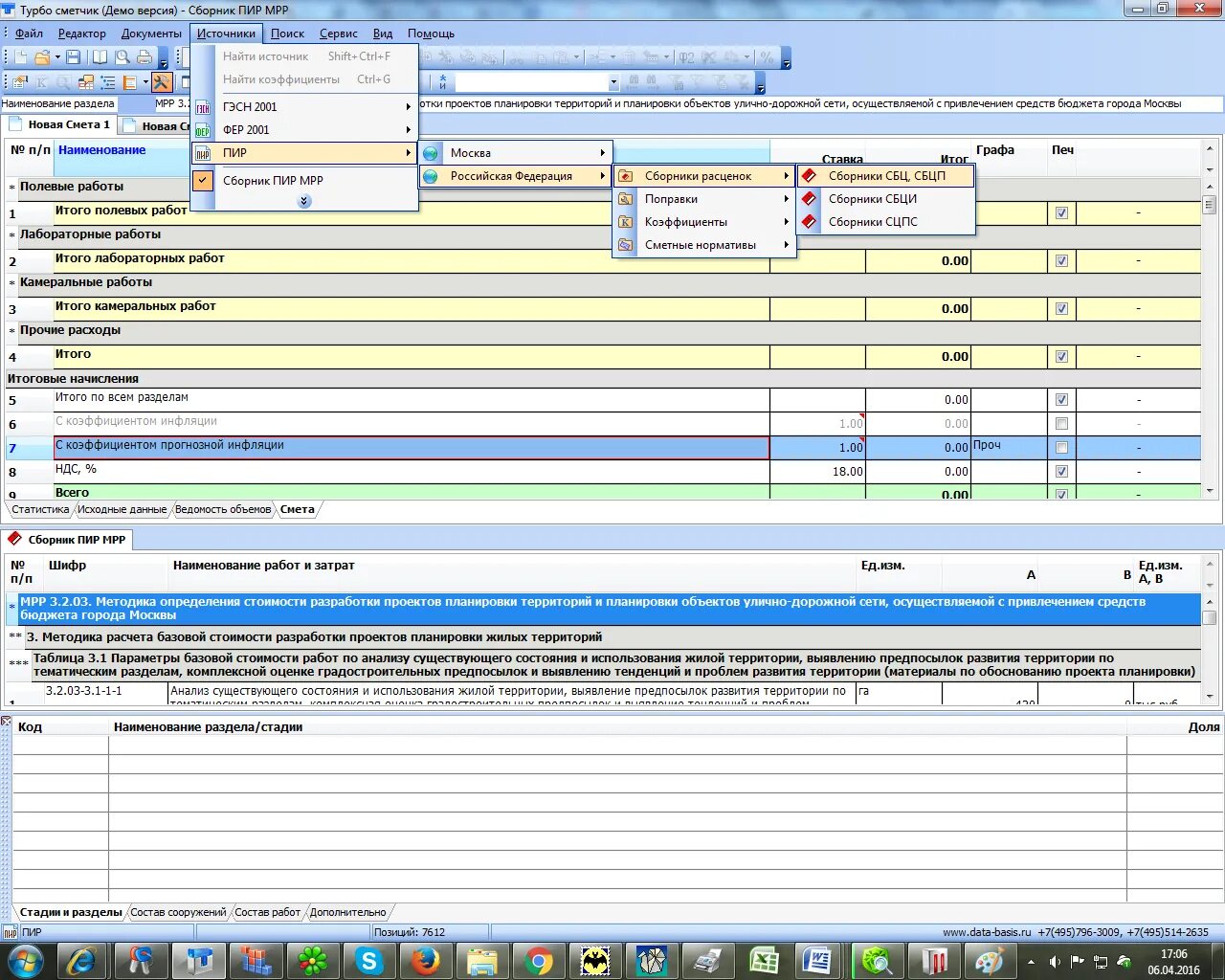1225x980 pixels.
Task: Open Skype from the taskbar
Action: 369,961
